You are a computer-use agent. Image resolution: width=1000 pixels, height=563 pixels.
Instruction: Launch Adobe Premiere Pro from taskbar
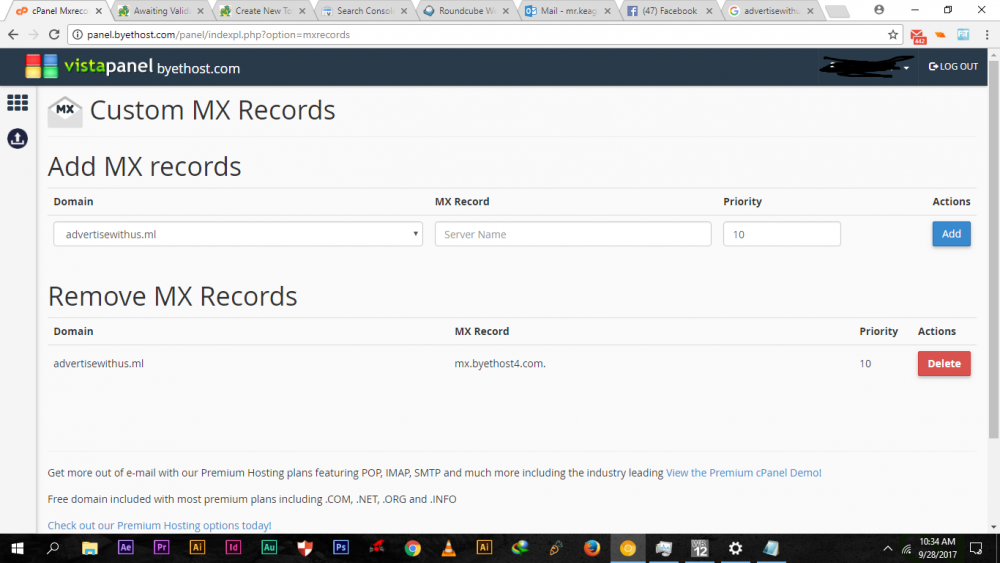(x=161, y=548)
